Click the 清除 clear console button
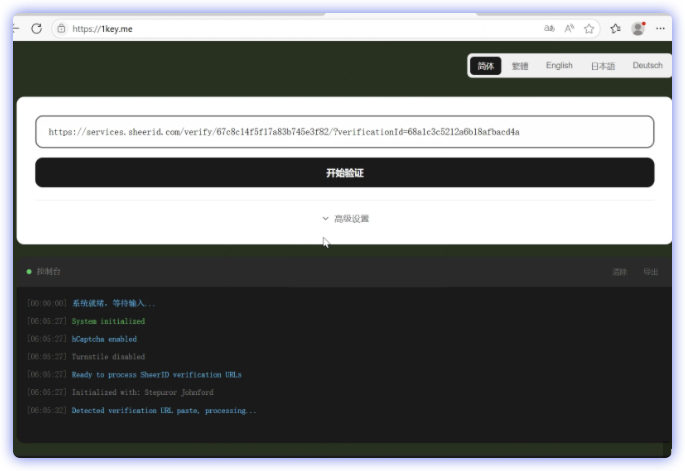 (619, 271)
